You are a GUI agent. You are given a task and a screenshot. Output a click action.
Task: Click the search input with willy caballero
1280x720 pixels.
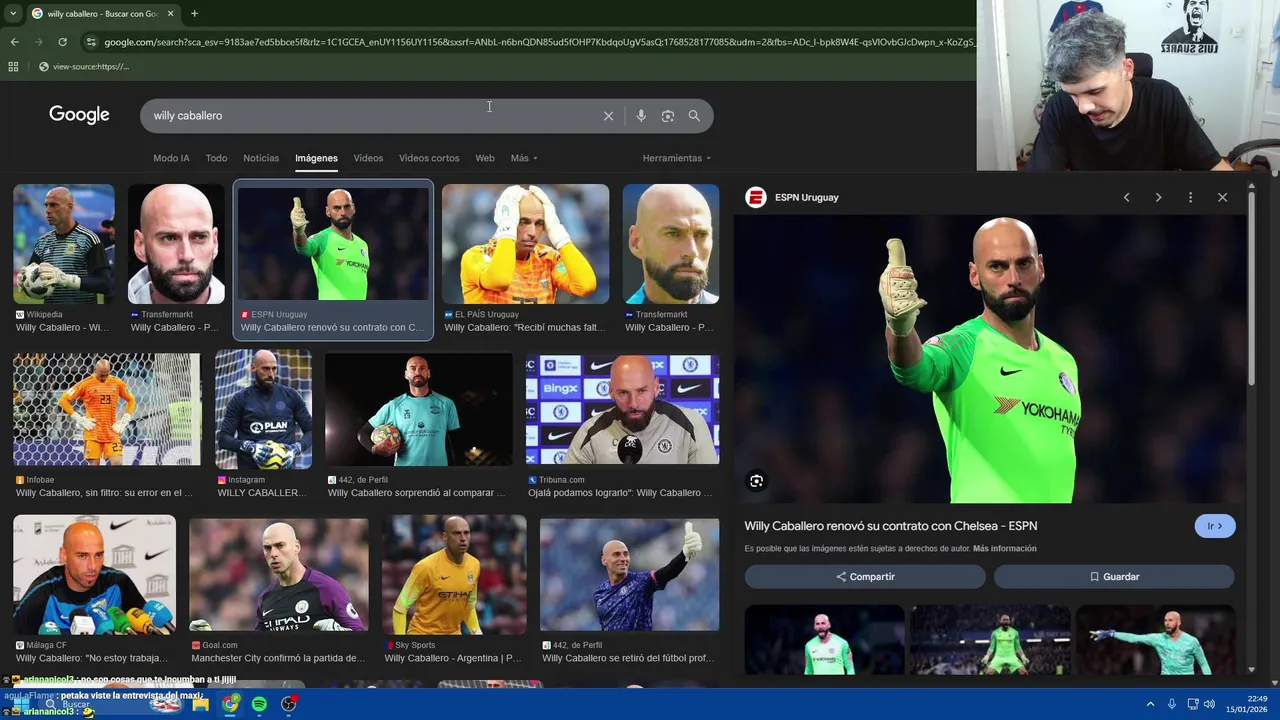click(x=370, y=116)
